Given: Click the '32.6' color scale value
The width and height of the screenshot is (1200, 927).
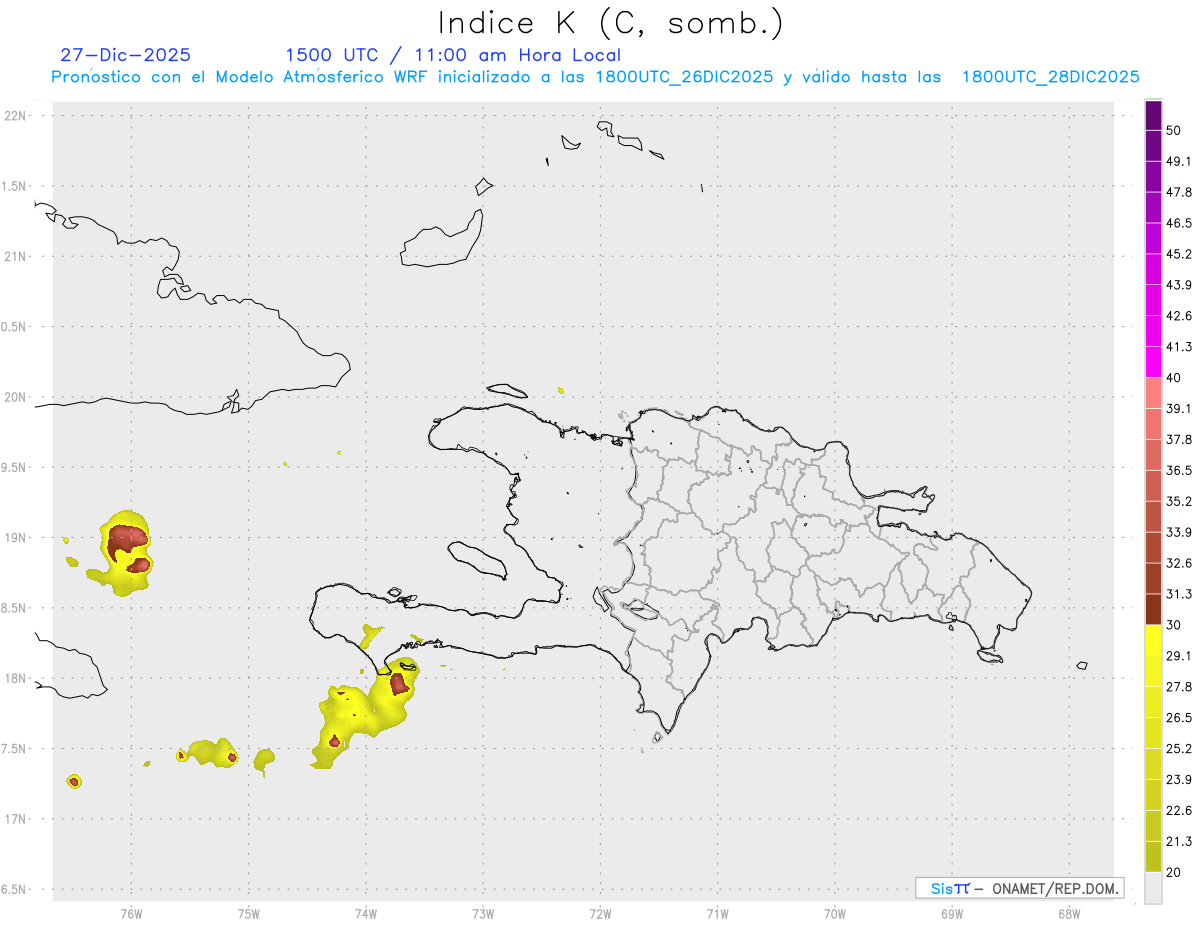Looking at the screenshot, I should 1179,563.
